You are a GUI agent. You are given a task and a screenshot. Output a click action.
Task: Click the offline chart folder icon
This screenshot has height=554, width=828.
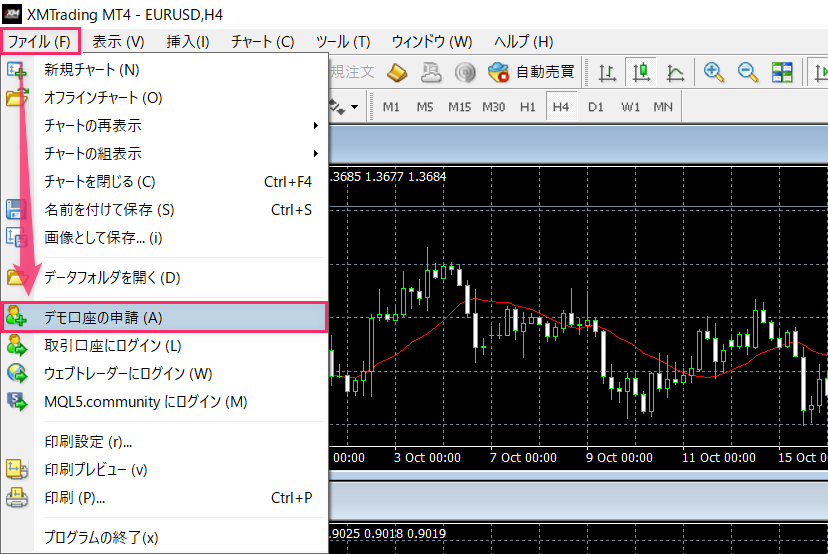coord(16,98)
